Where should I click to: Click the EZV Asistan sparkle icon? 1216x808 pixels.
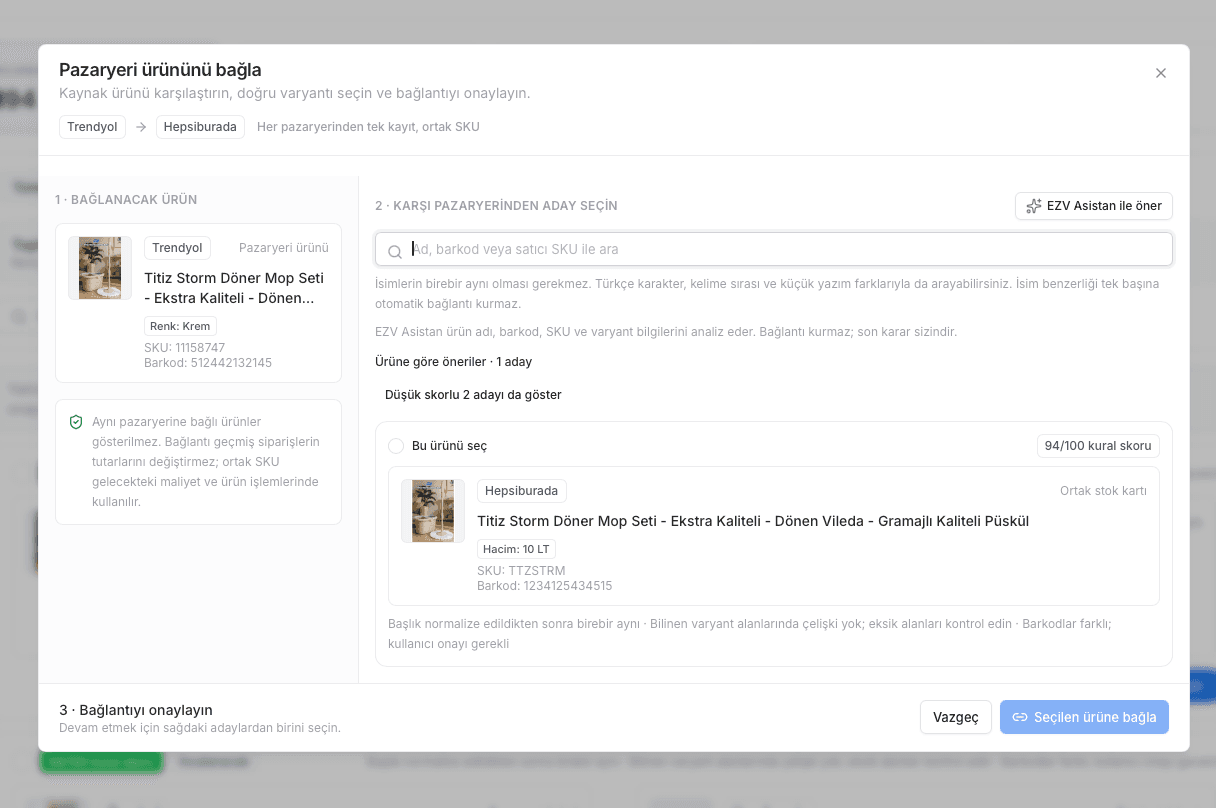pyautogui.click(x=1034, y=206)
